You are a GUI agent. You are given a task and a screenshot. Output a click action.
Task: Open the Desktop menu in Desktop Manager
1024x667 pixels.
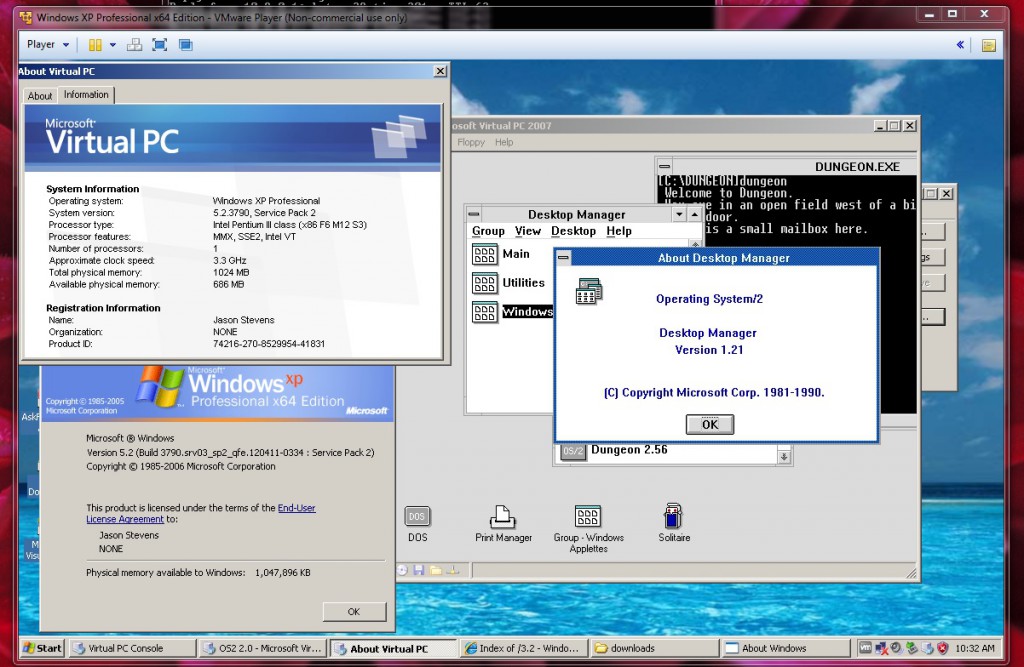pos(573,231)
